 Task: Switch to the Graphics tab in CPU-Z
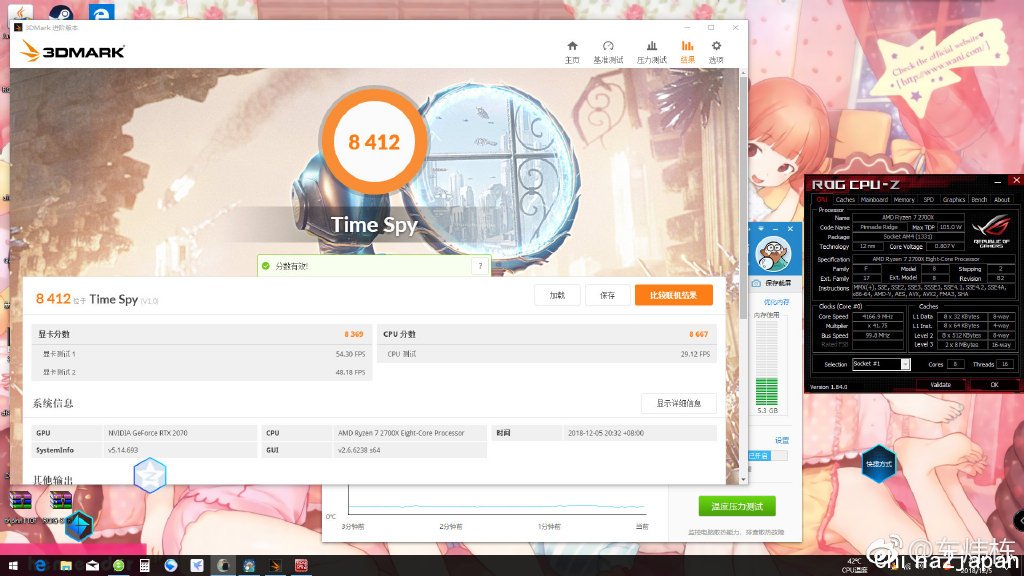tap(953, 200)
